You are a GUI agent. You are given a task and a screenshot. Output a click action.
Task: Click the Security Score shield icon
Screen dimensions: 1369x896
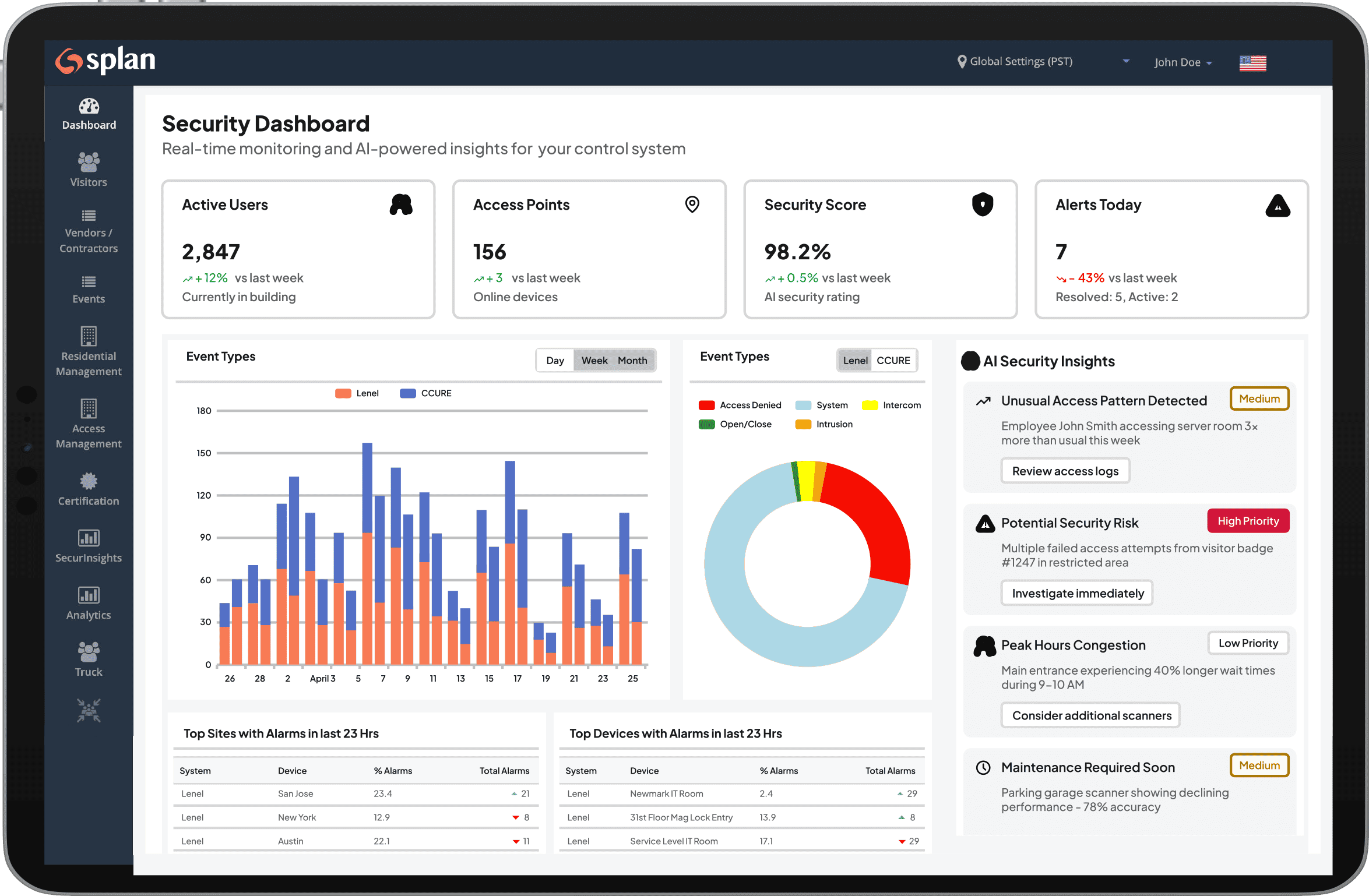click(x=982, y=204)
